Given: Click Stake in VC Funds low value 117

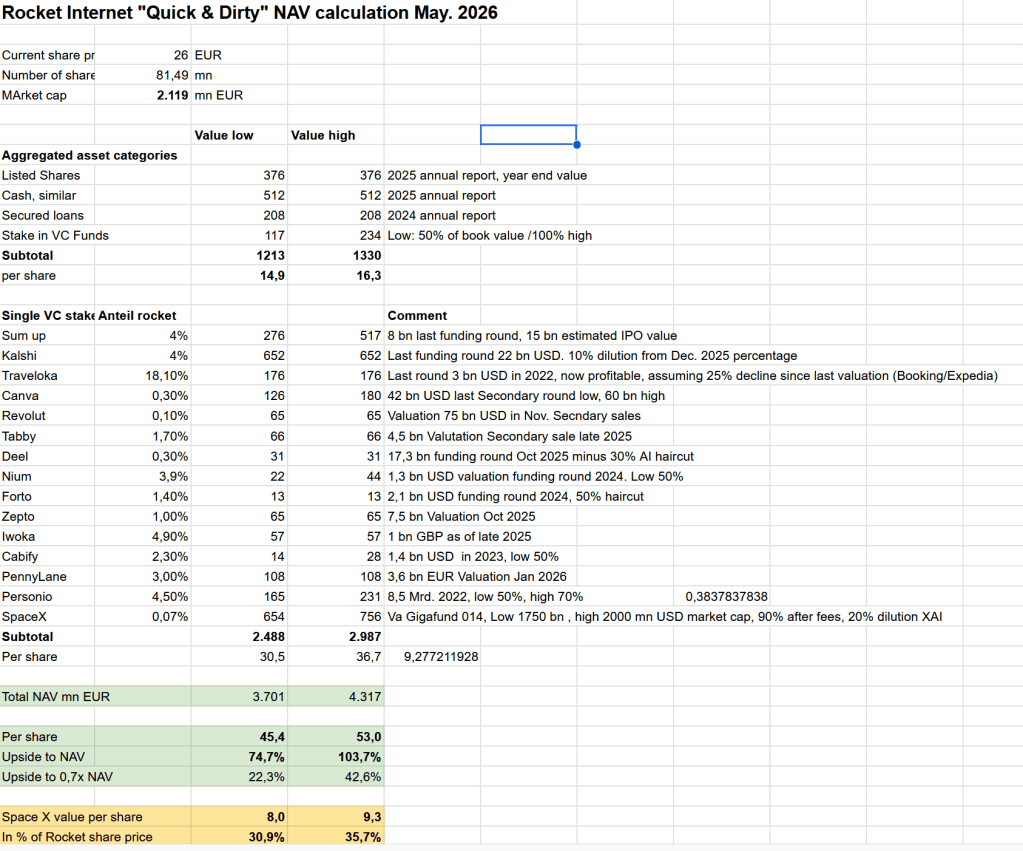Looking at the screenshot, I should [275, 236].
